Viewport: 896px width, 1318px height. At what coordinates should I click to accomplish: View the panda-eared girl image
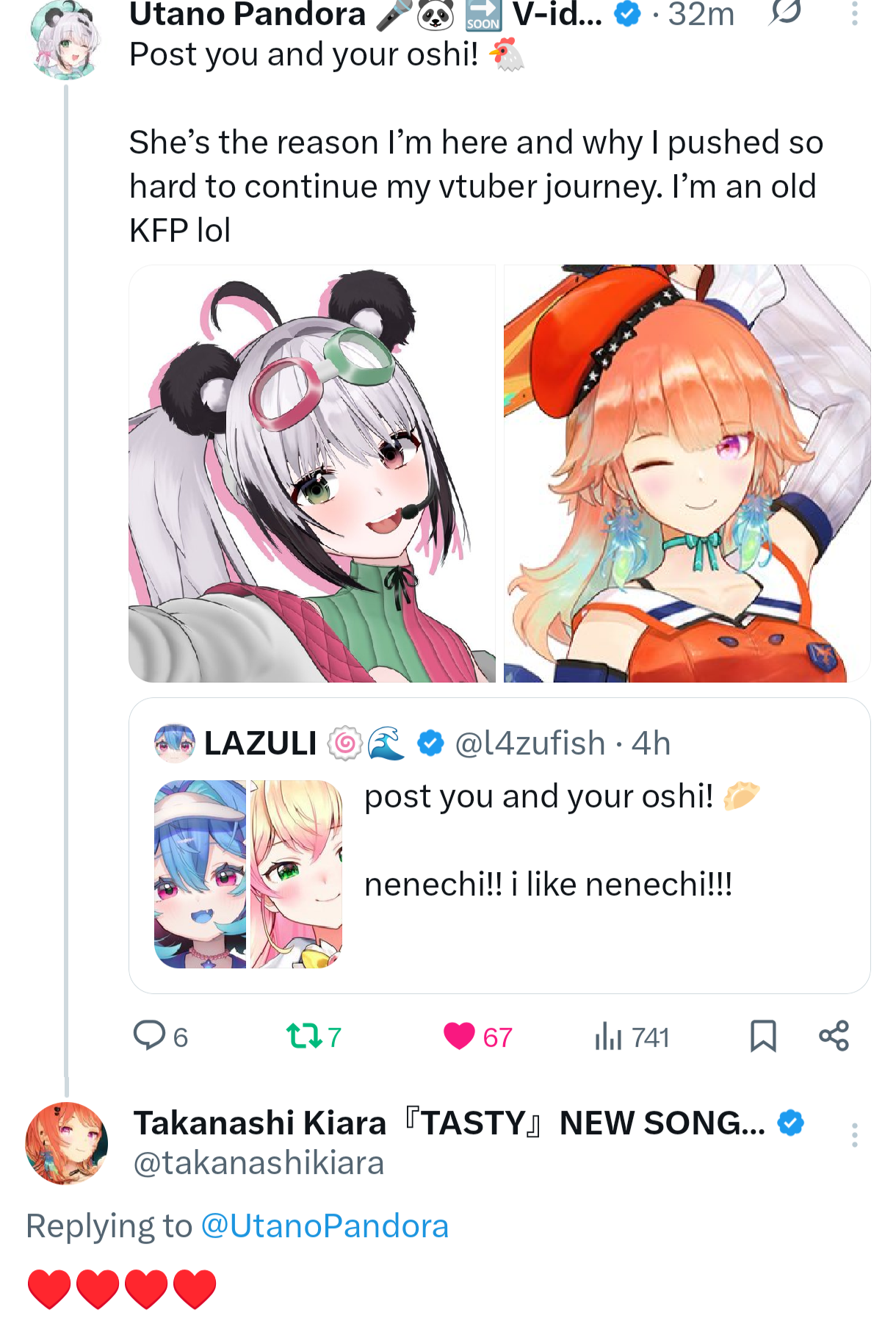click(x=312, y=474)
